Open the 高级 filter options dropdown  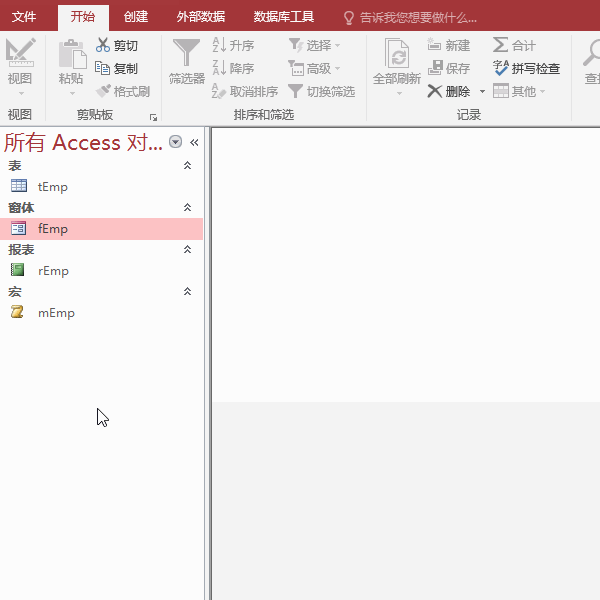pos(314,68)
